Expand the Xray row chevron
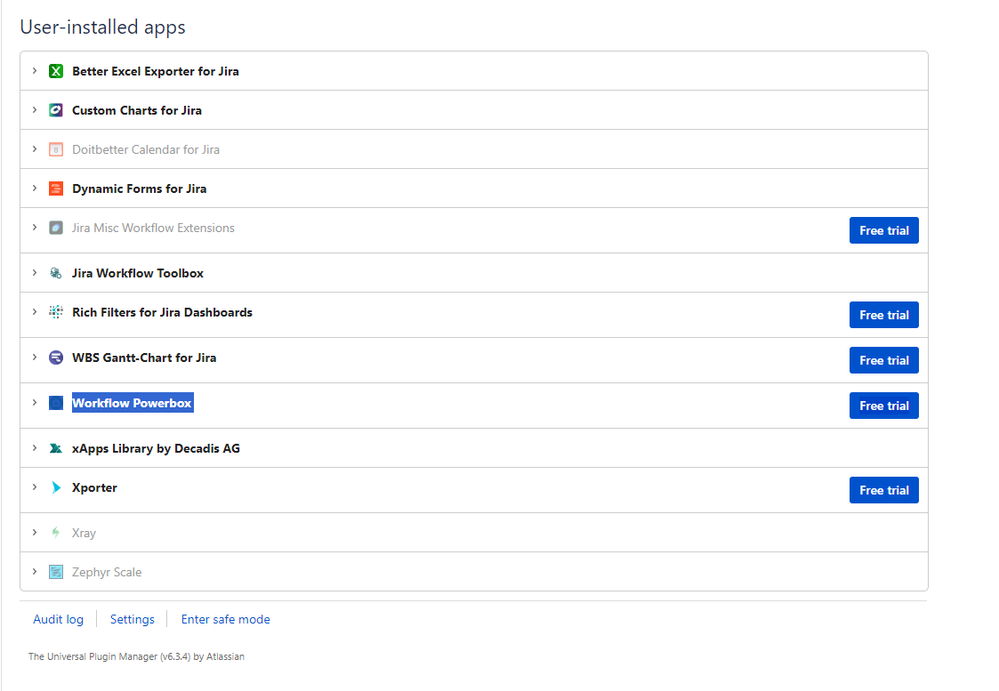Image resolution: width=999 pixels, height=691 pixels. (34, 532)
